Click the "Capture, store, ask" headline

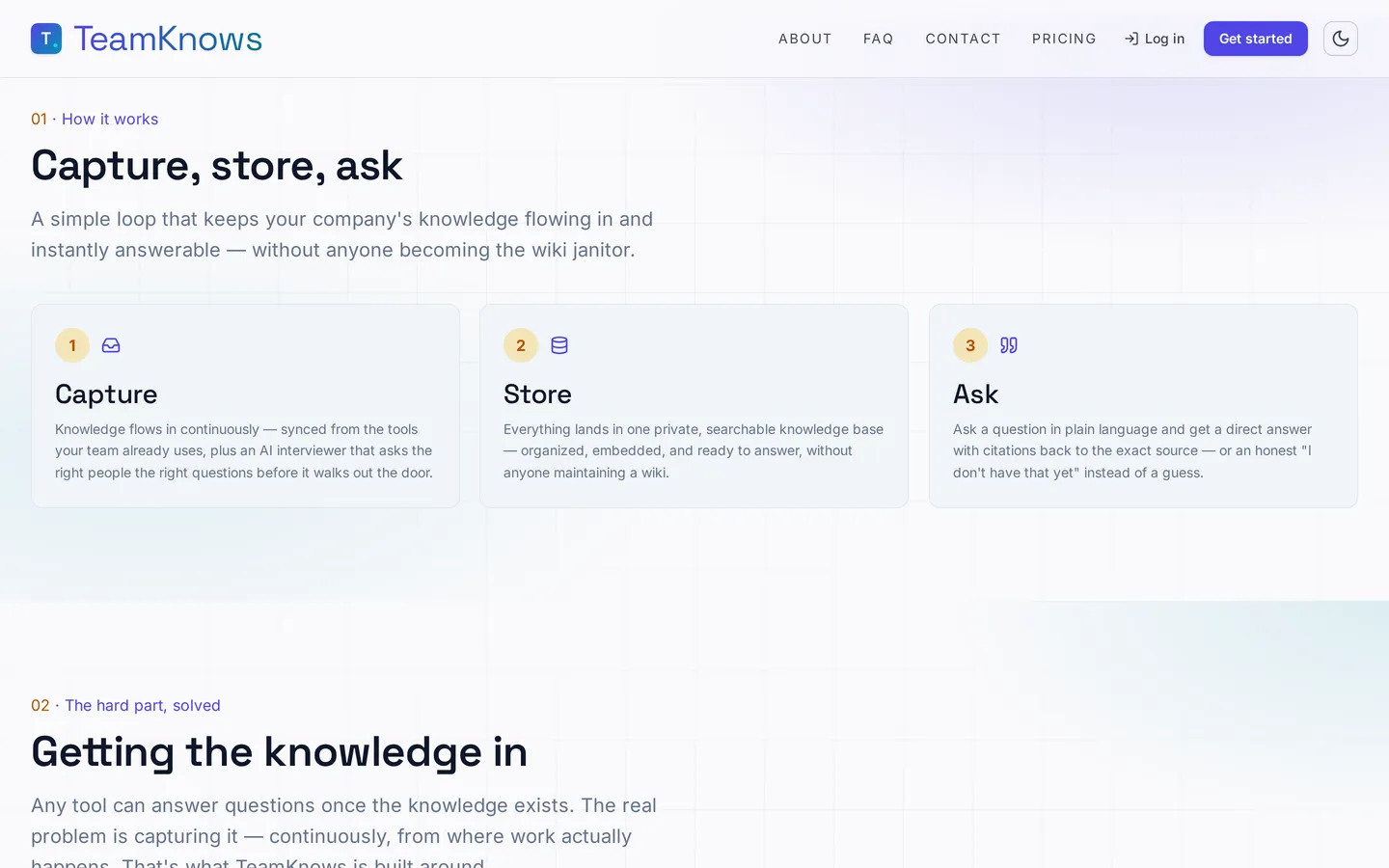point(217,165)
